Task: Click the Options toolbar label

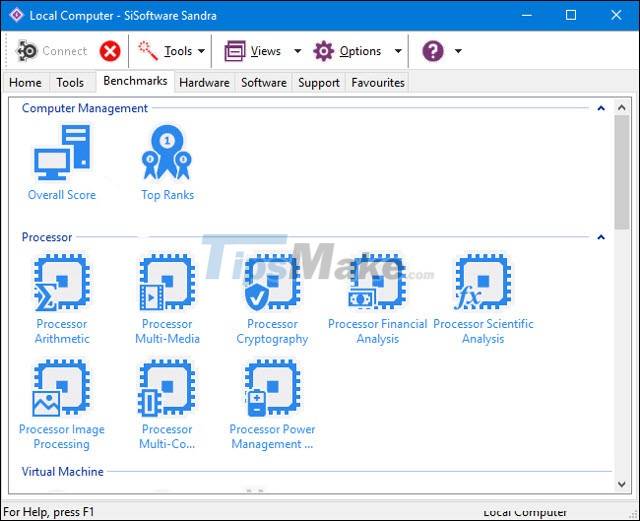Action: (360, 51)
